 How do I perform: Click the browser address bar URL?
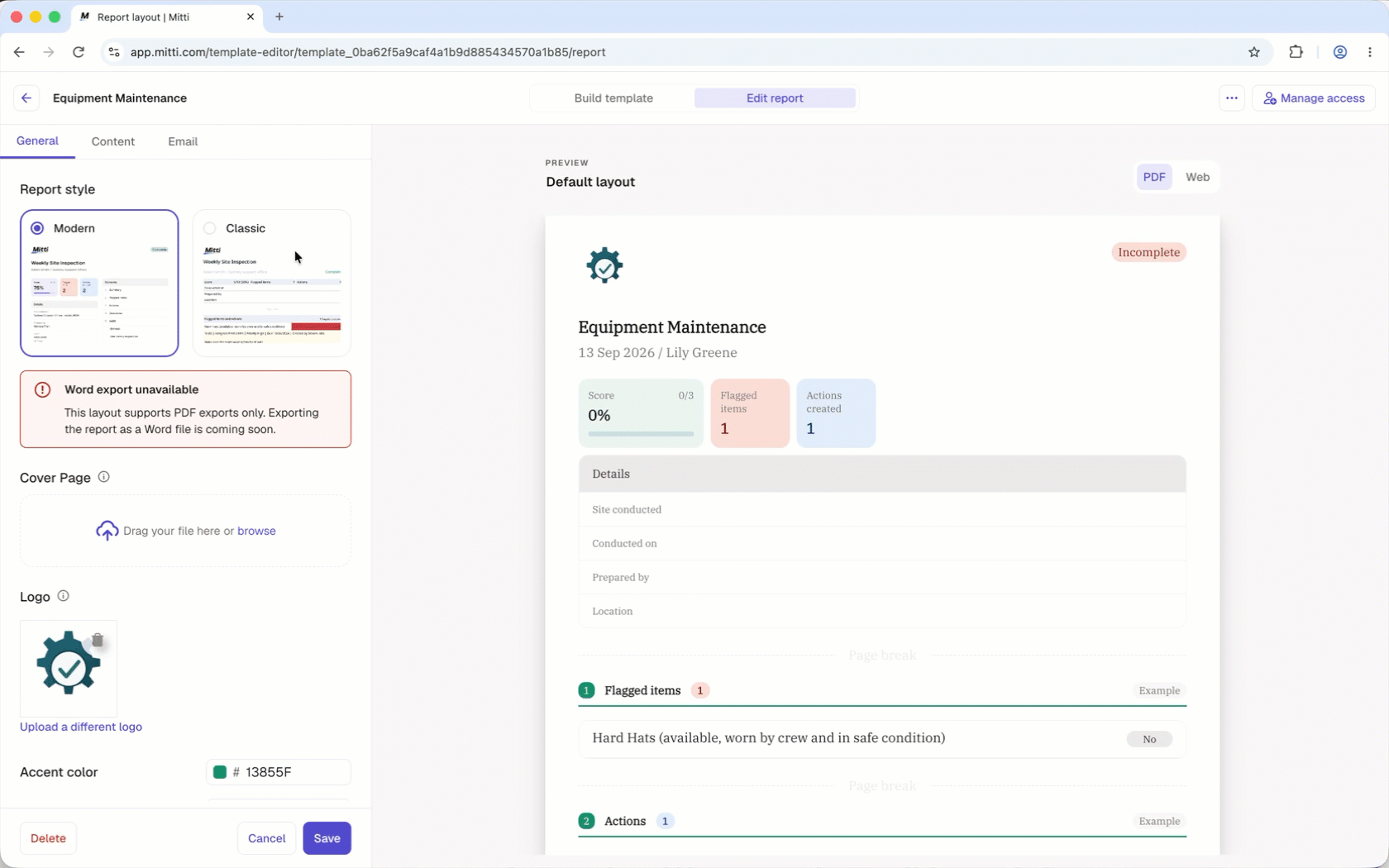point(368,52)
